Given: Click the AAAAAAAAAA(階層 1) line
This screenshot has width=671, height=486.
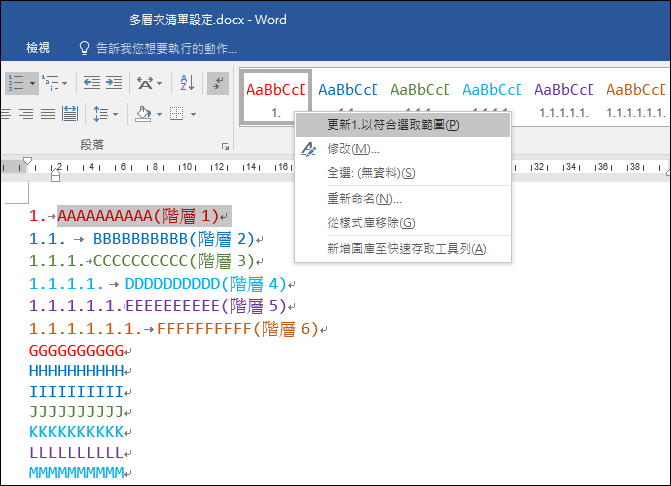Looking at the screenshot, I should click(x=138, y=216).
